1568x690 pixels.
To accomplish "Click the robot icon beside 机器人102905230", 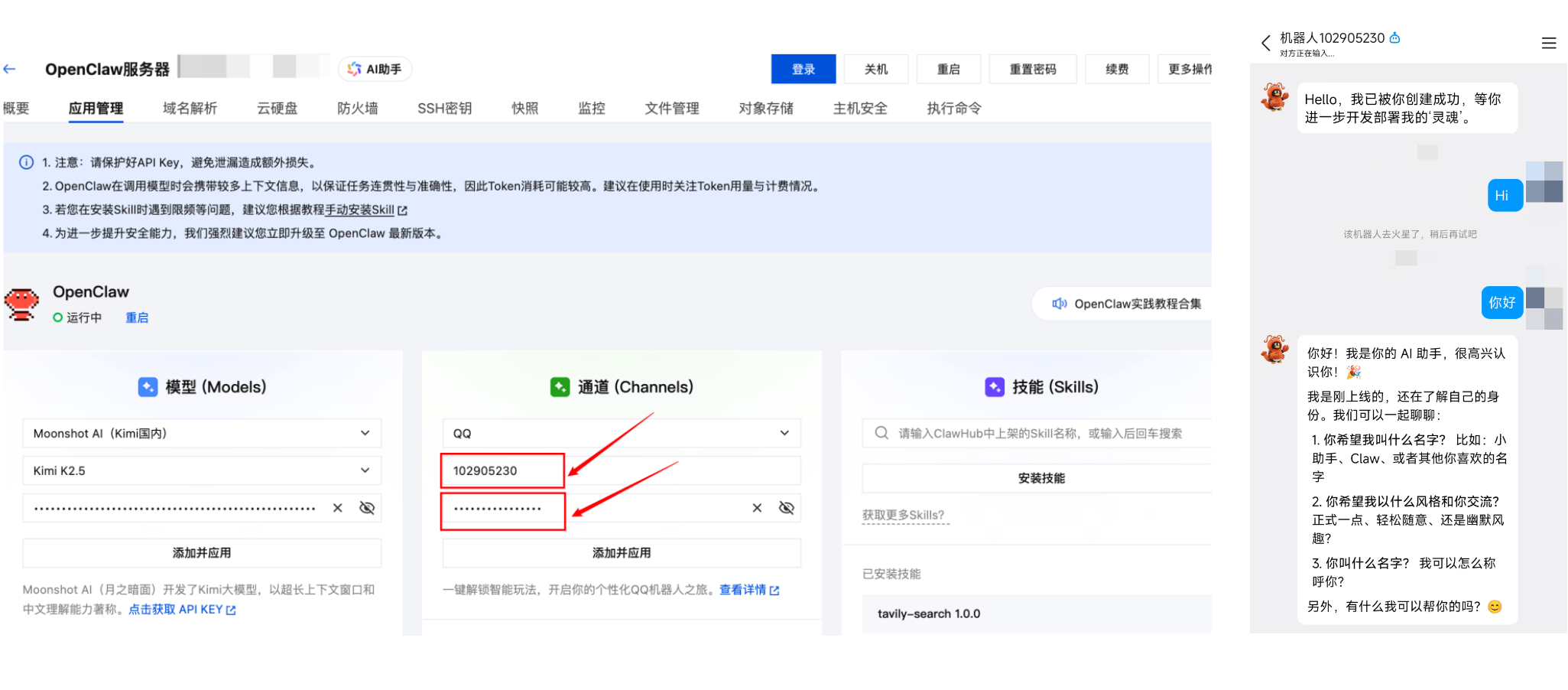I will (1394, 37).
